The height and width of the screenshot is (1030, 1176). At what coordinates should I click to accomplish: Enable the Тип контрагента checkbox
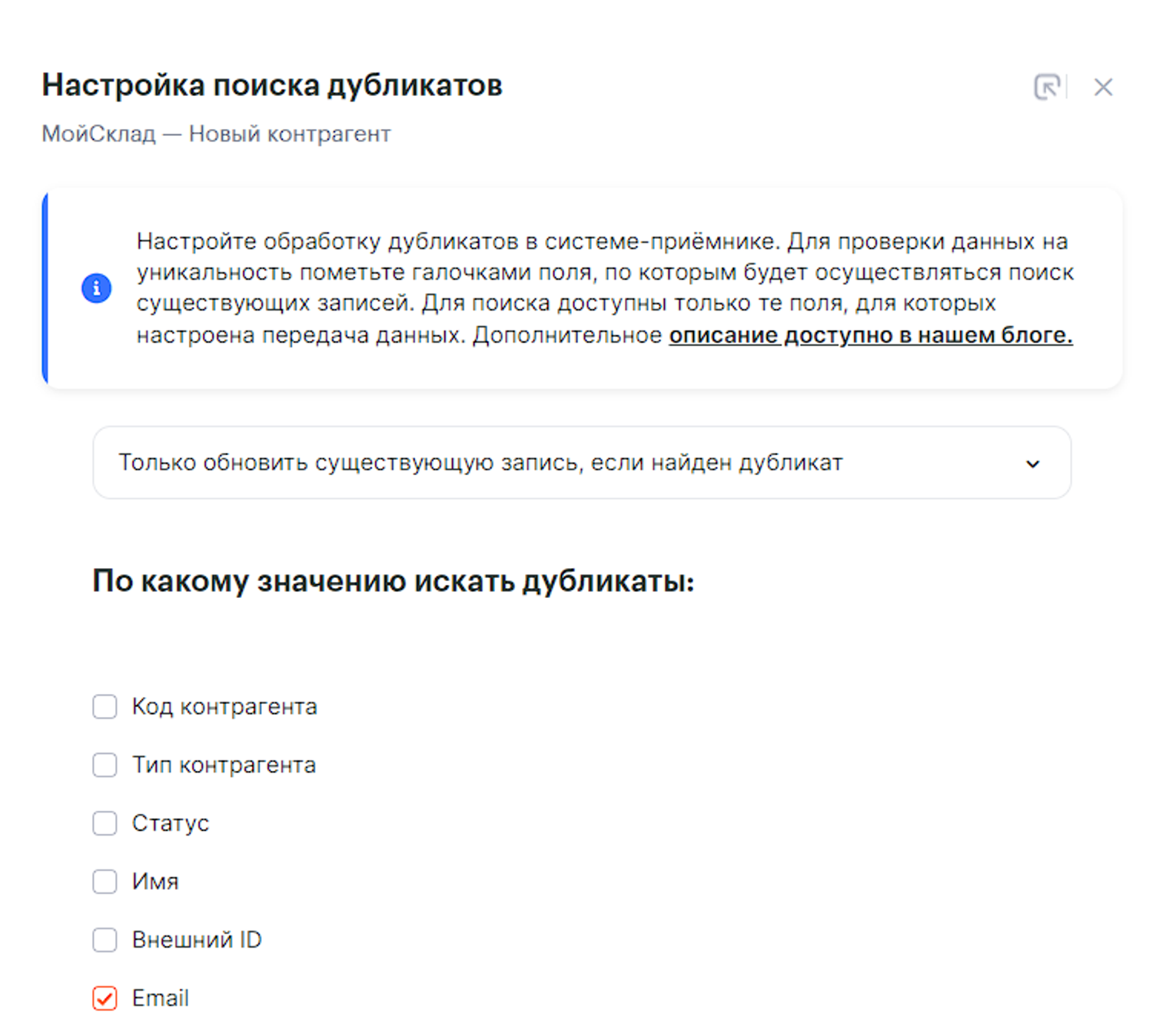(x=105, y=765)
